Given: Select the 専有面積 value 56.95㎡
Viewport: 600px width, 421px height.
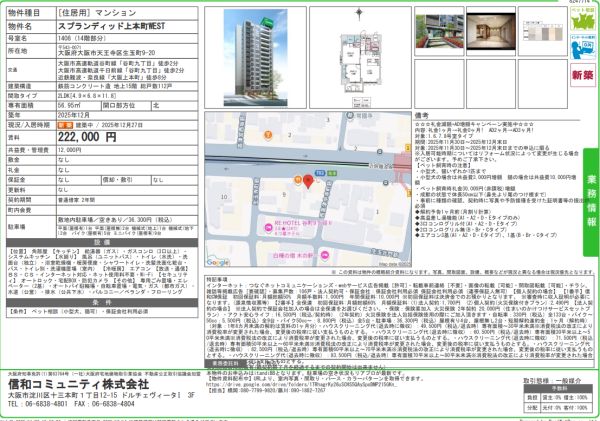Looking at the screenshot, I should click(x=67, y=105).
